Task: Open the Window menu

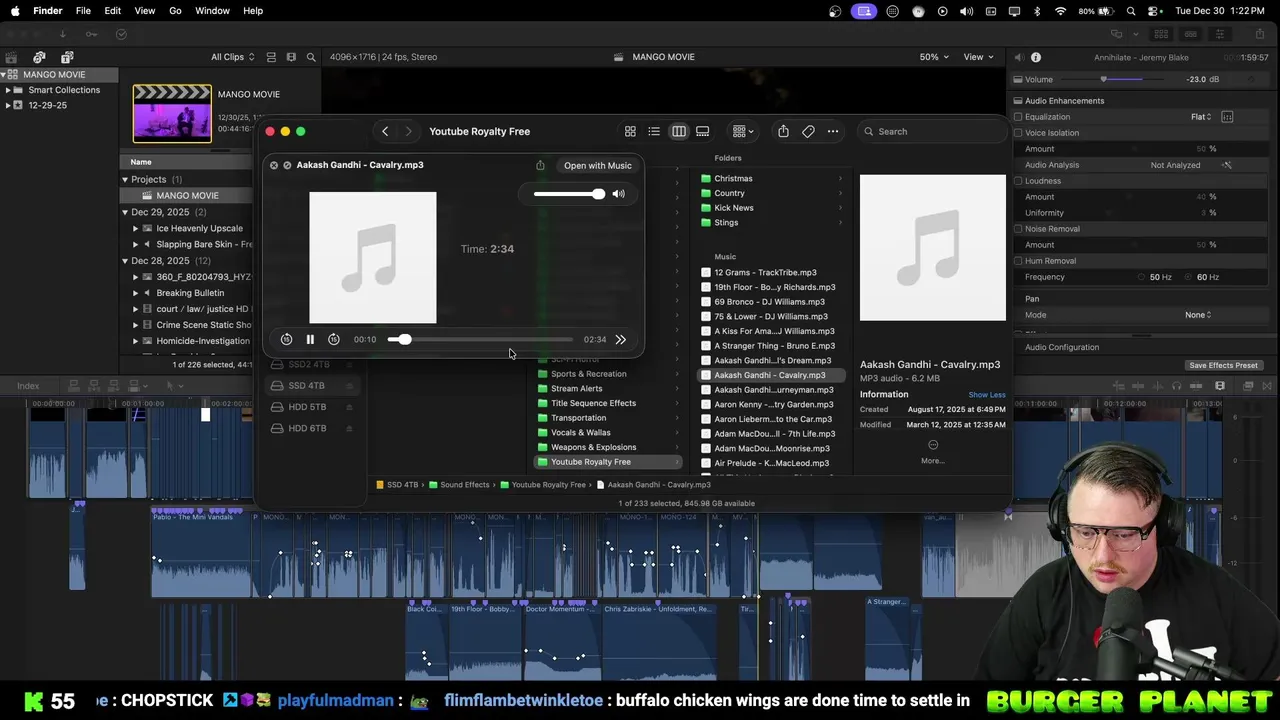Action: (212, 11)
